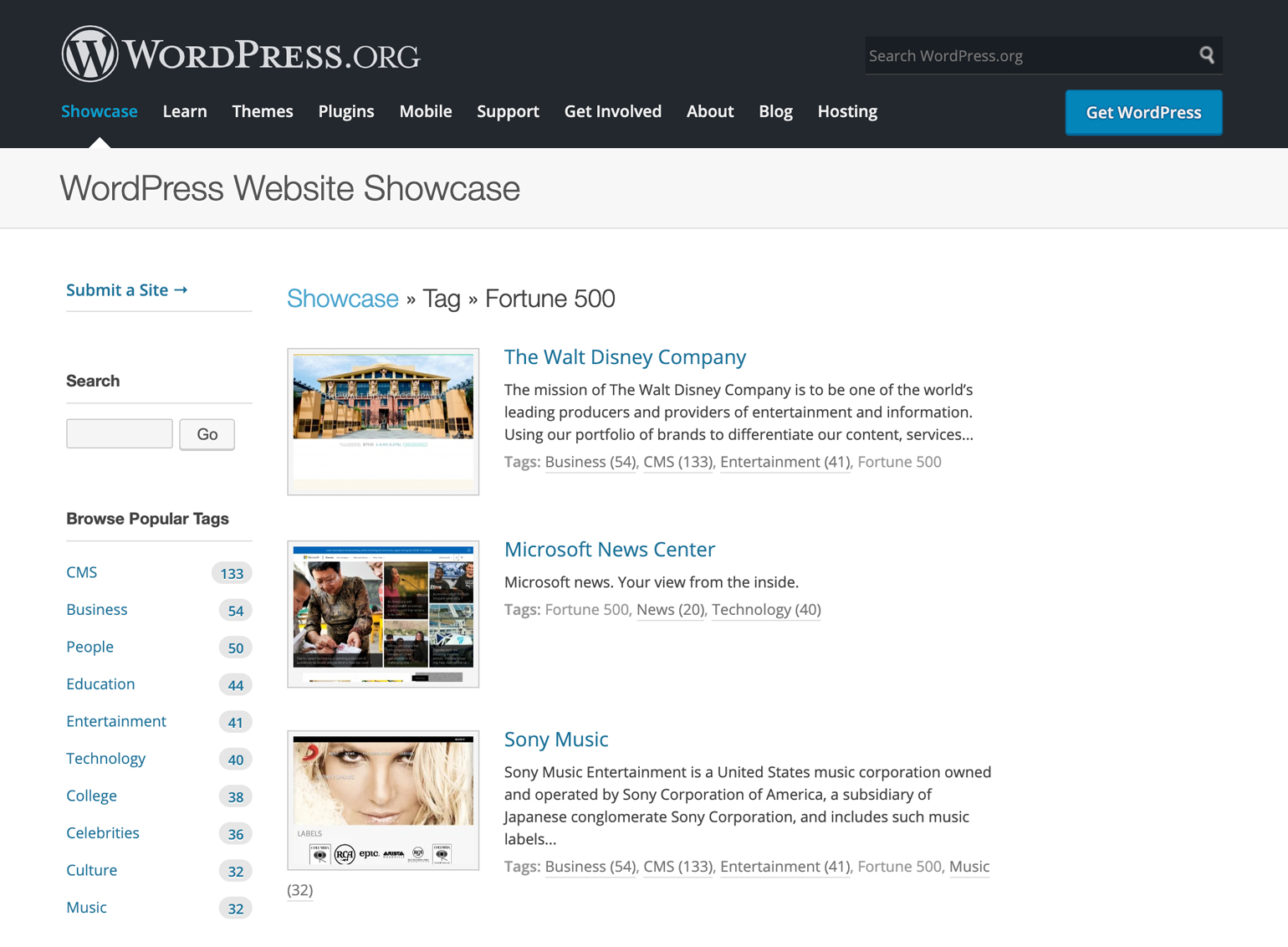1288x947 pixels.
Task: Browse the Entertainment popular tag
Action: point(116,720)
